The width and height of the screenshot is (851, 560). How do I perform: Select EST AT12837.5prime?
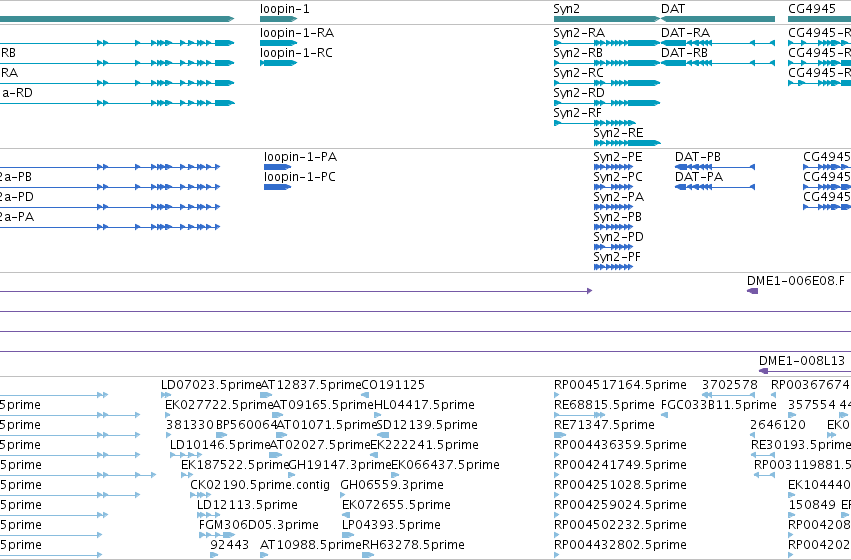tap(266, 395)
